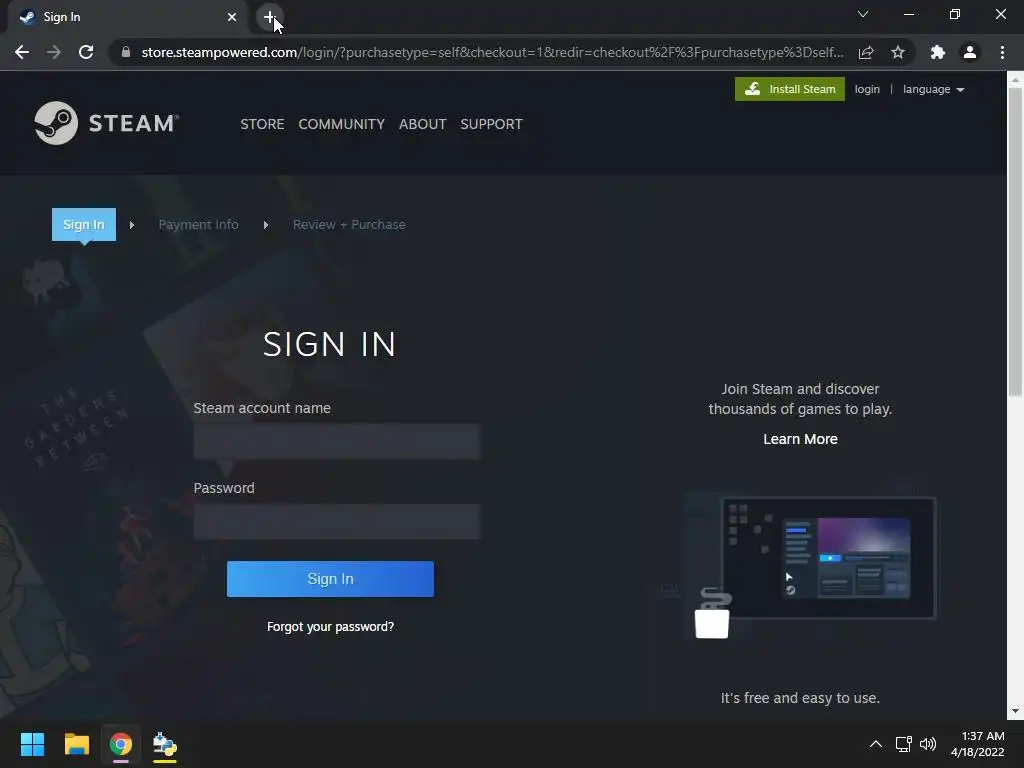Click the Install Steam button

(x=790, y=89)
